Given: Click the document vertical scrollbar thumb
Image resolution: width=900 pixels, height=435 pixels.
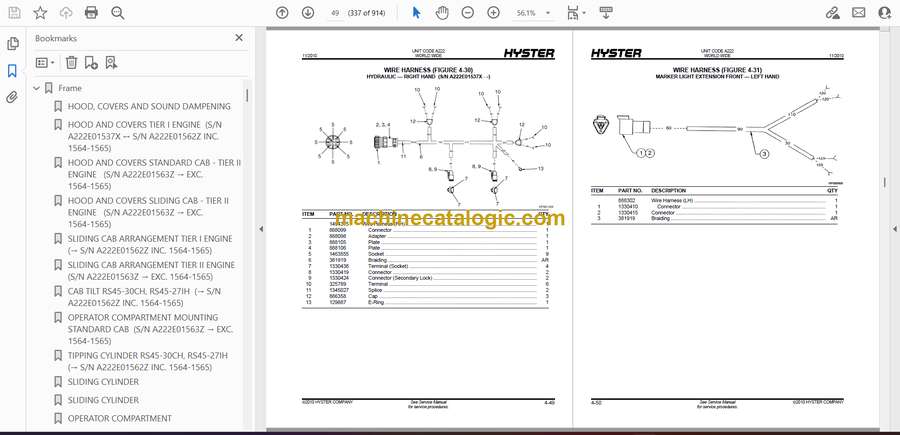Looking at the screenshot, I should coord(885,182).
